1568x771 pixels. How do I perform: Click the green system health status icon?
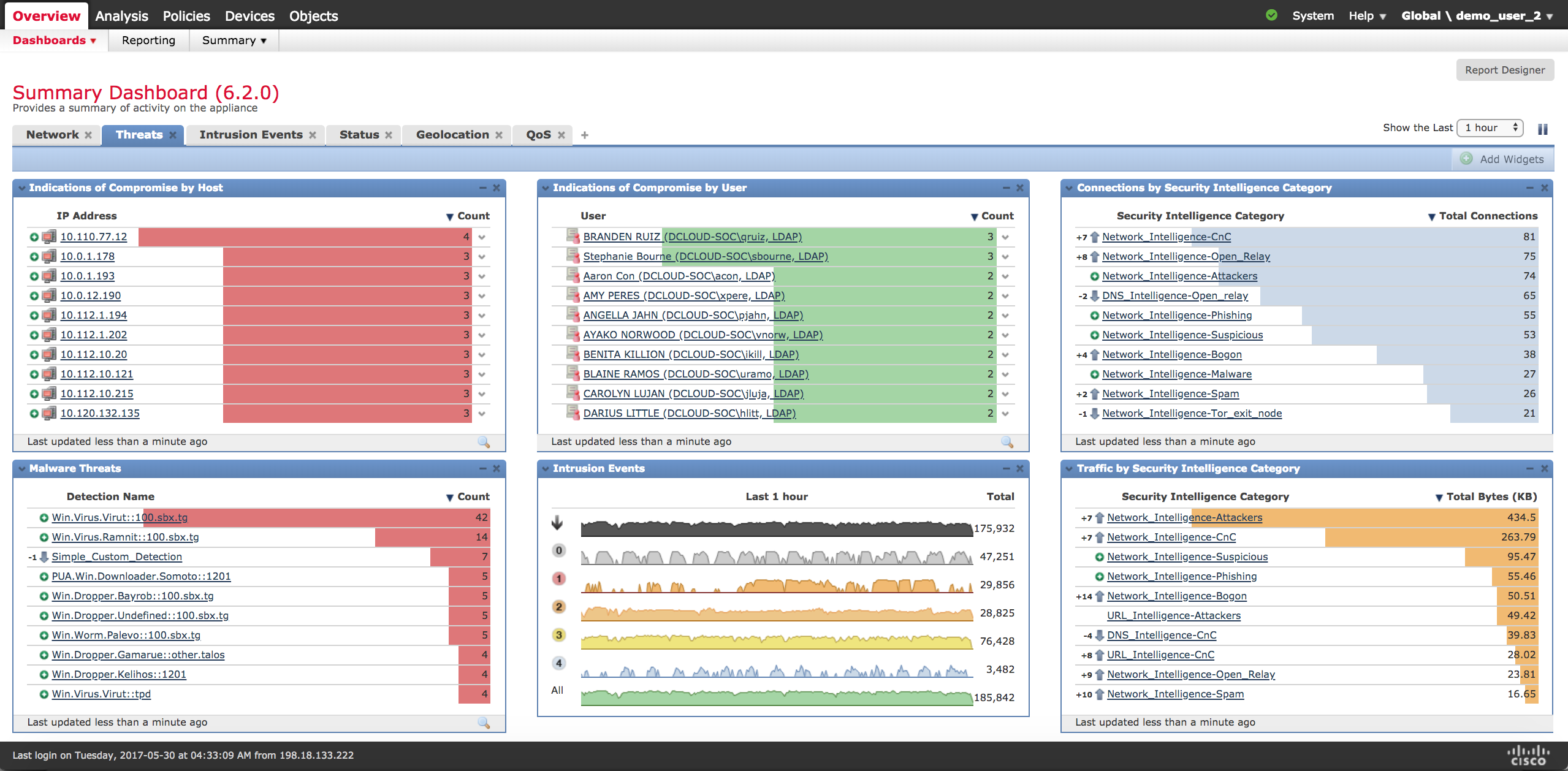click(x=1271, y=15)
